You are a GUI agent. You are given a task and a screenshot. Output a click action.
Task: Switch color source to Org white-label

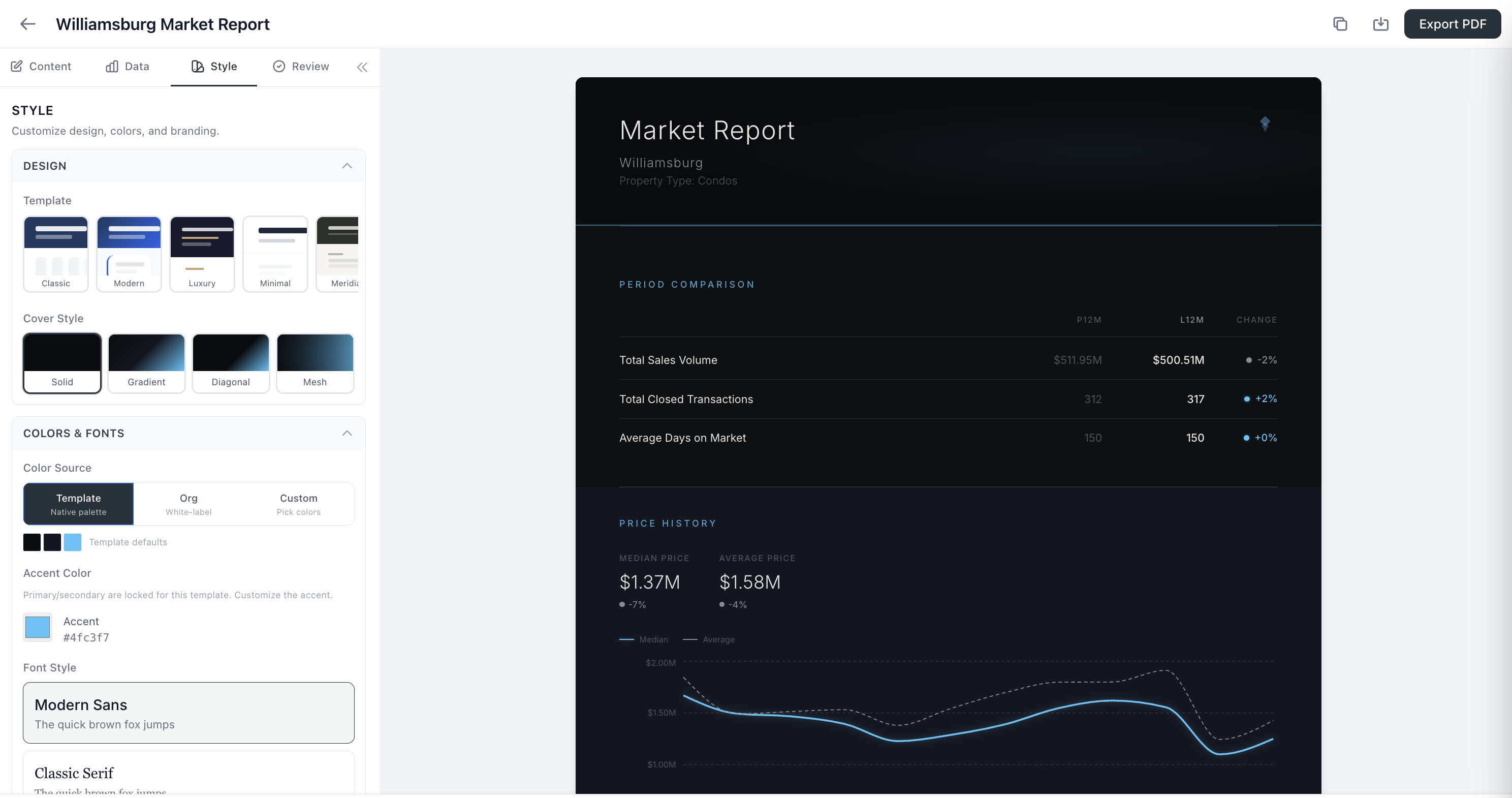(x=188, y=504)
